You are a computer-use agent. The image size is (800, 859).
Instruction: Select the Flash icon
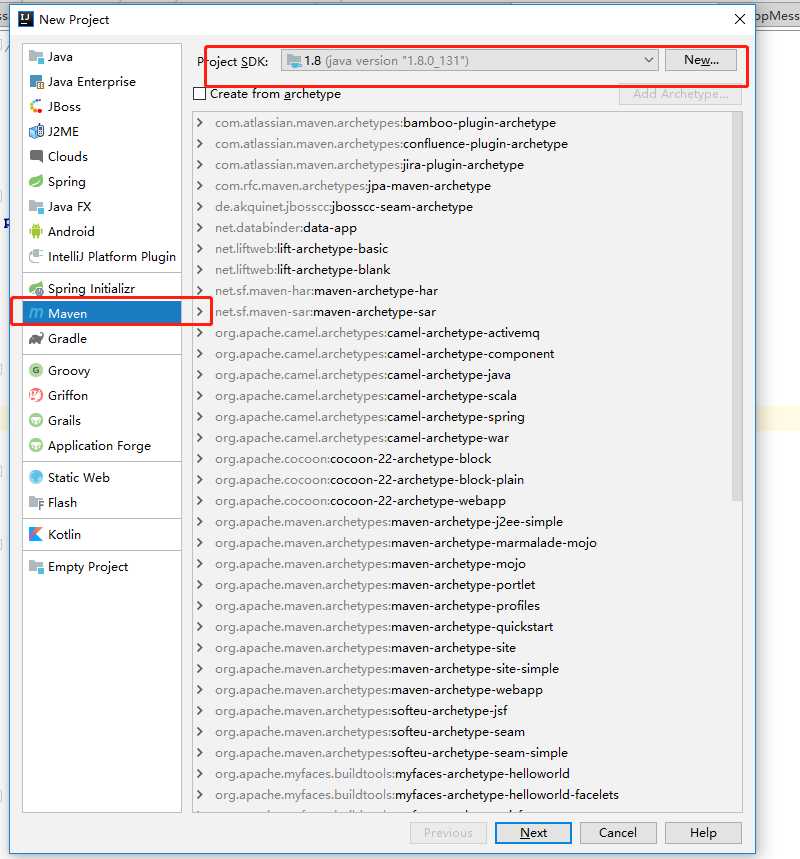pyautogui.click(x=36, y=502)
